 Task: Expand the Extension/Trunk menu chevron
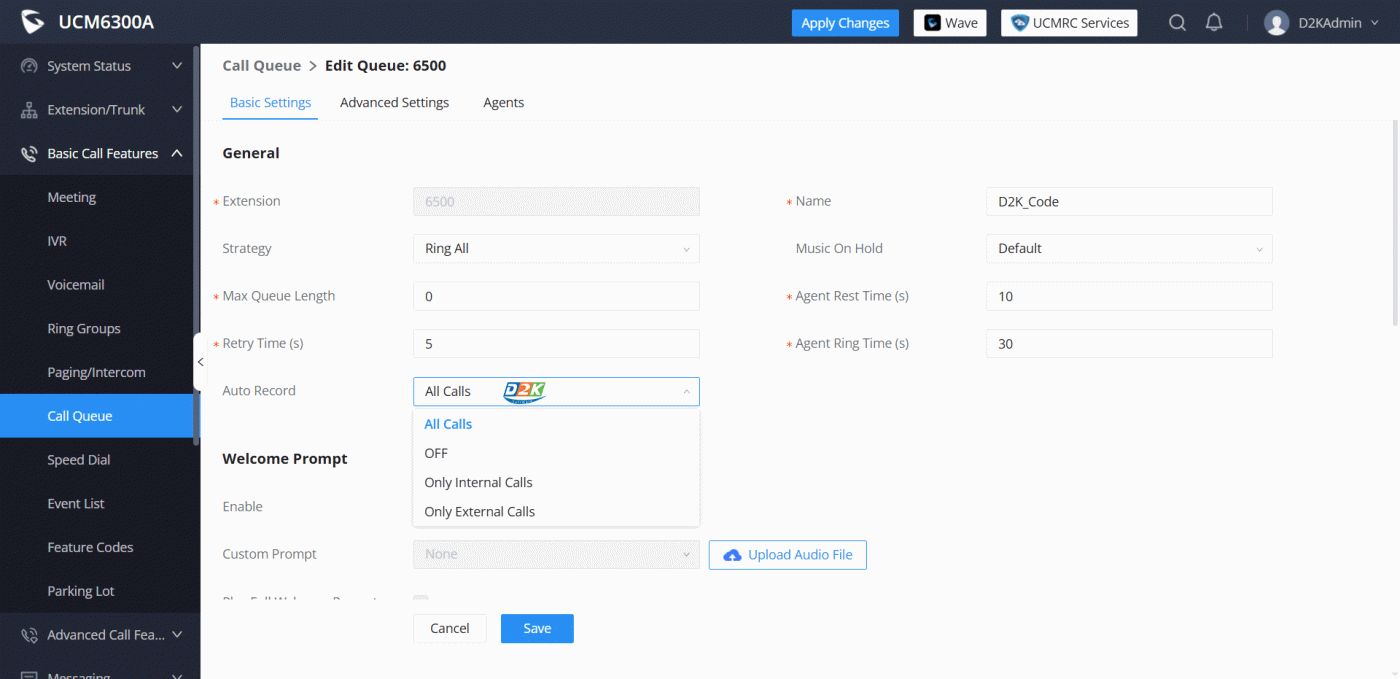click(177, 110)
